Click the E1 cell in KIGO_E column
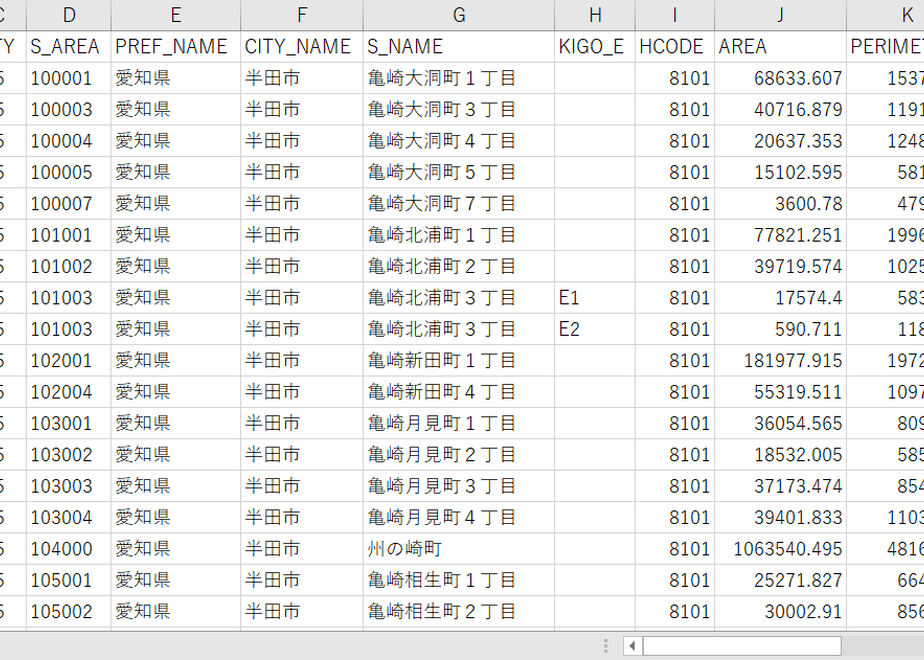The width and height of the screenshot is (924, 660). (595, 298)
